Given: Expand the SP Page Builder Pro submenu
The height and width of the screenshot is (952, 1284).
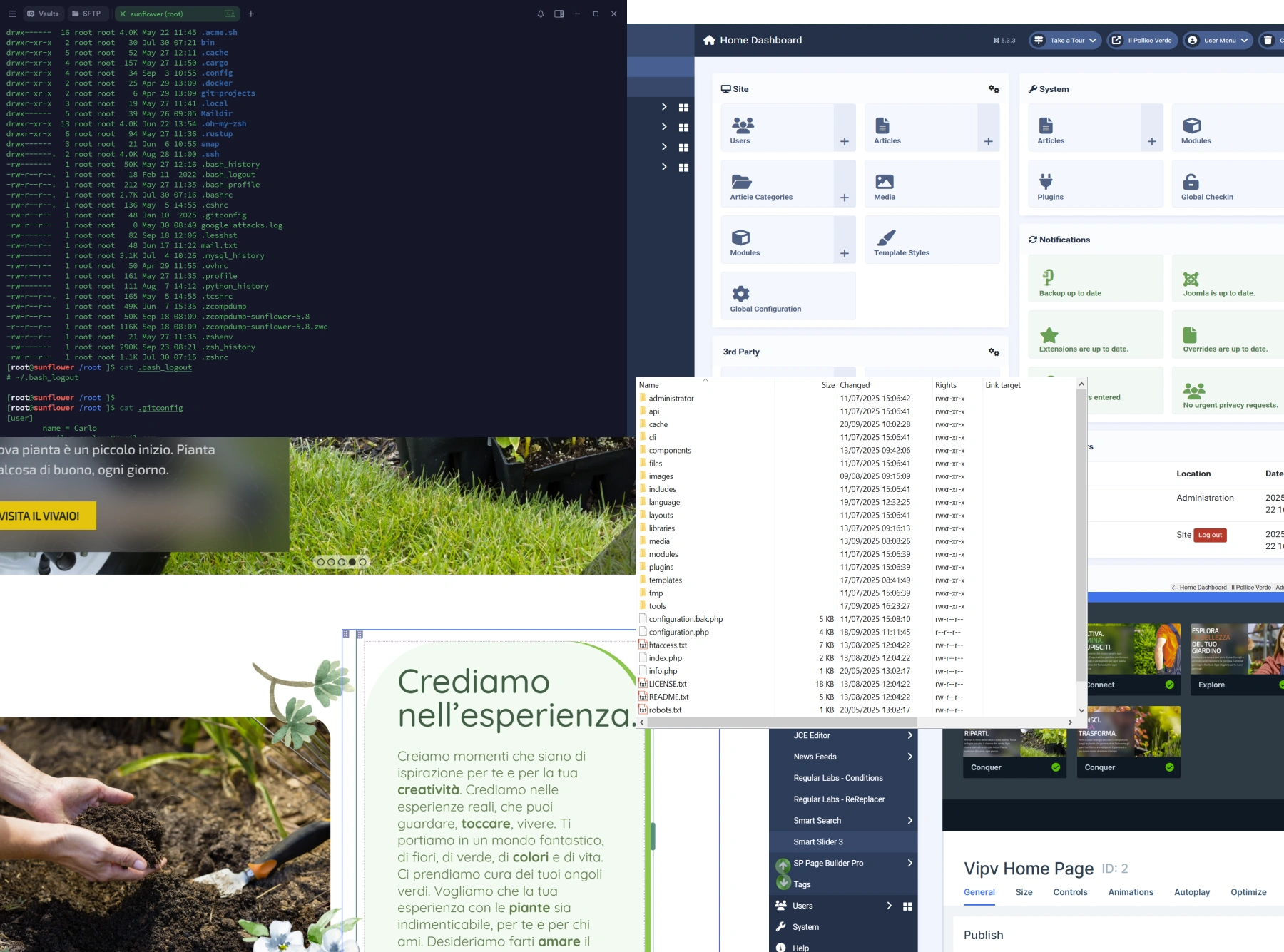Looking at the screenshot, I should point(909,863).
